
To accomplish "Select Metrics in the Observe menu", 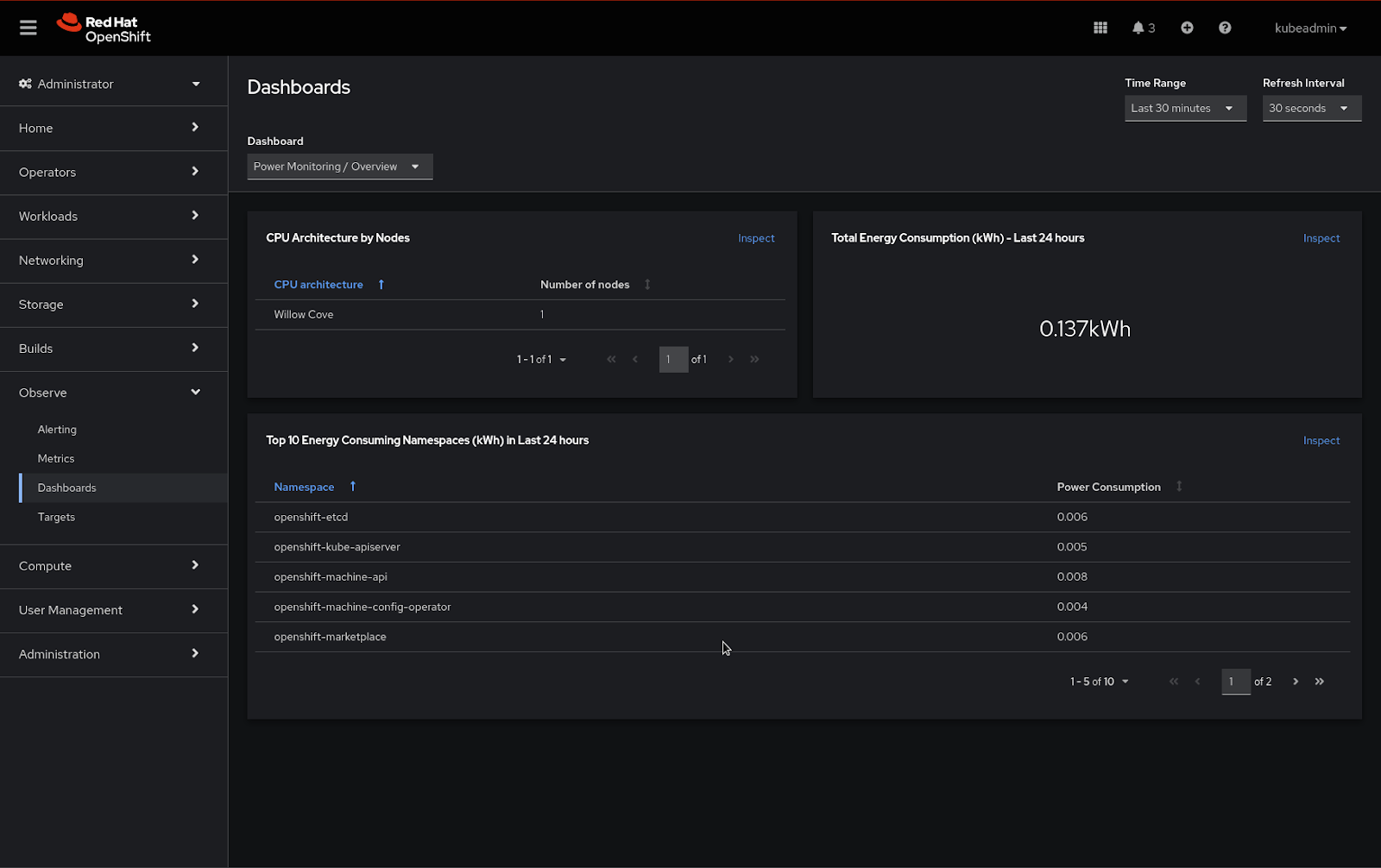I will coord(56,459).
